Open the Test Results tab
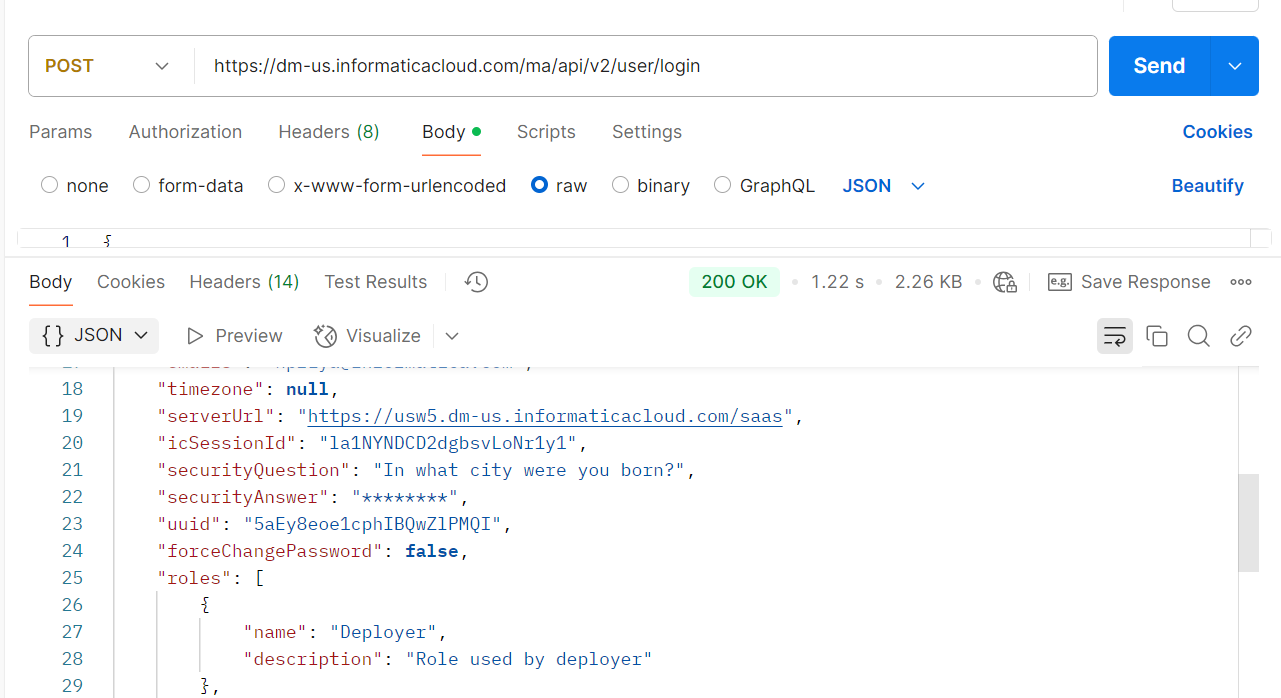Image resolution: width=1281 pixels, height=698 pixels. (x=376, y=282)
